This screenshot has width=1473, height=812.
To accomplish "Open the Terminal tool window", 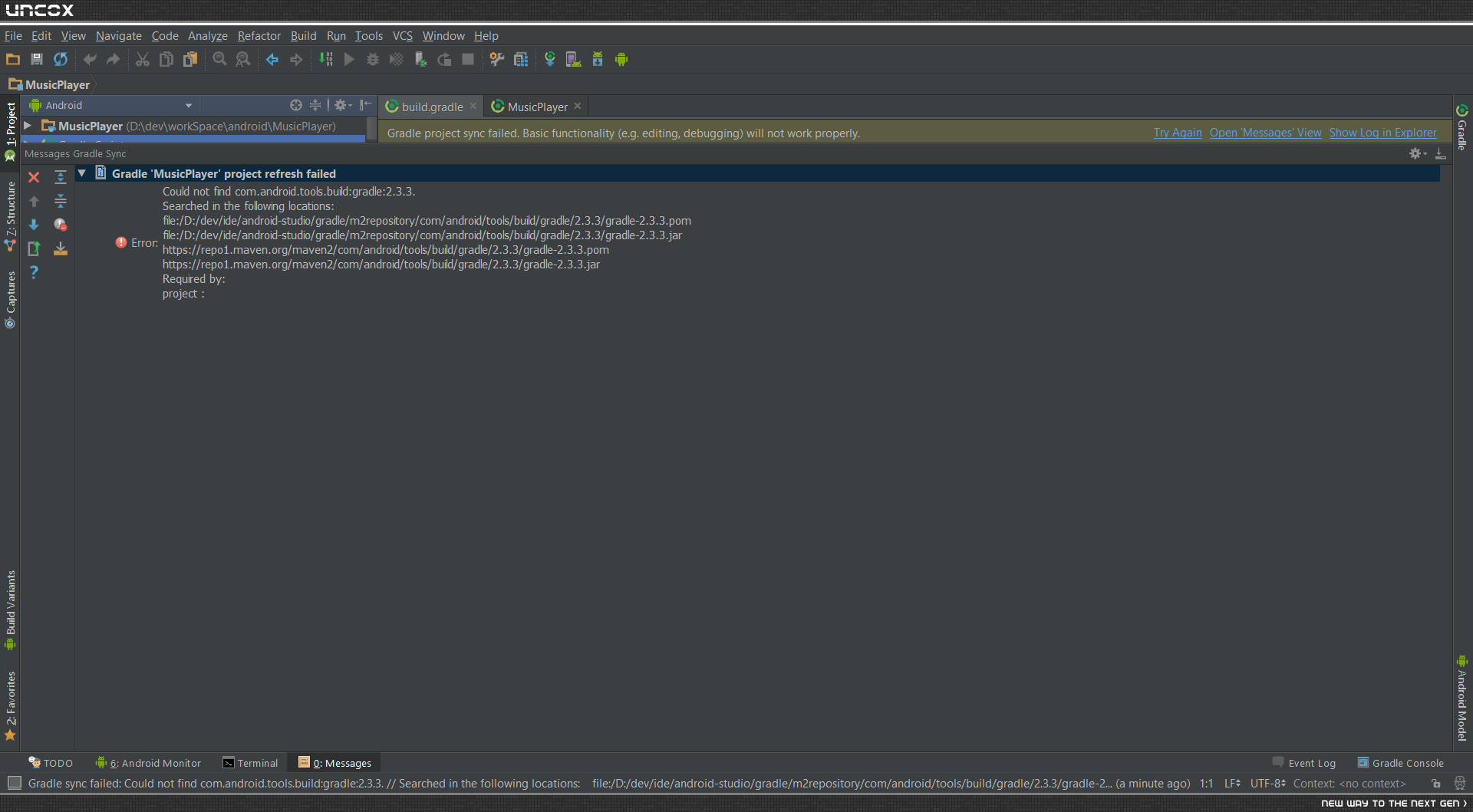I will [x=250, y=763].
